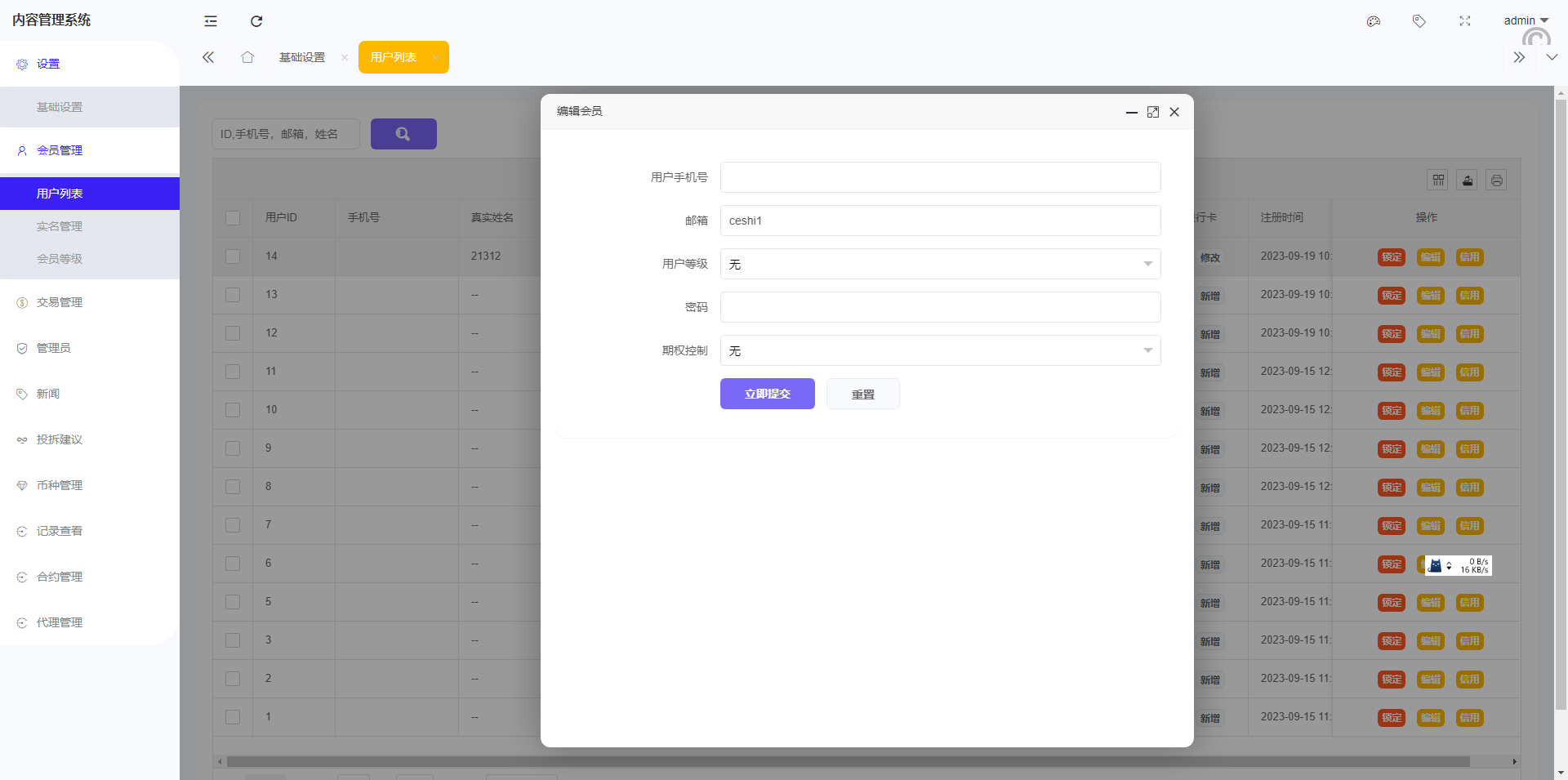Open the 用户等级 dropdown
Viewport: 1568px width, 780px height.
click(x=940, y=264)
